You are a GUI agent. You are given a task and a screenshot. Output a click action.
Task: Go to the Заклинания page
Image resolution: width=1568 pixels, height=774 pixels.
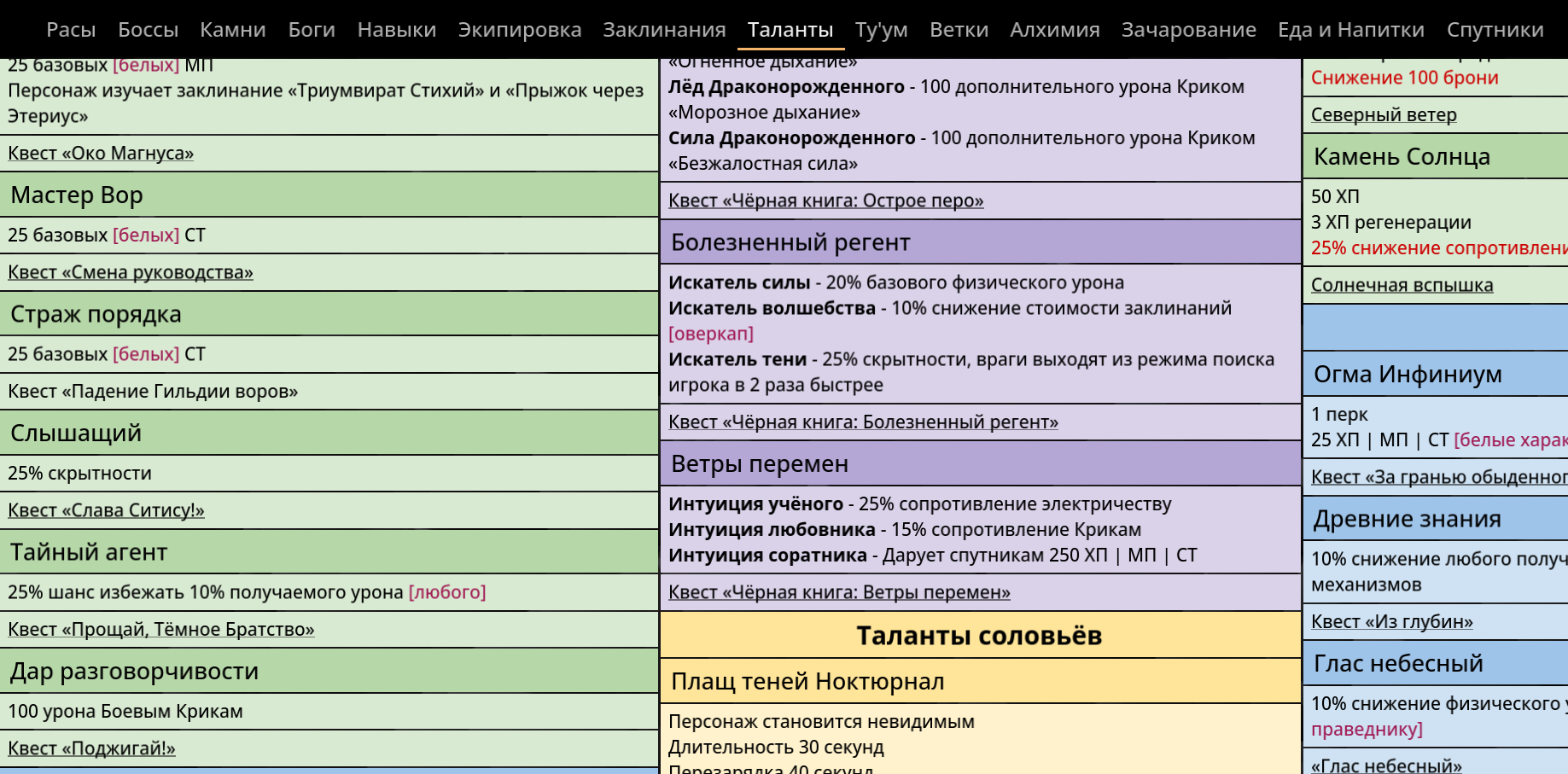(665, 30)
